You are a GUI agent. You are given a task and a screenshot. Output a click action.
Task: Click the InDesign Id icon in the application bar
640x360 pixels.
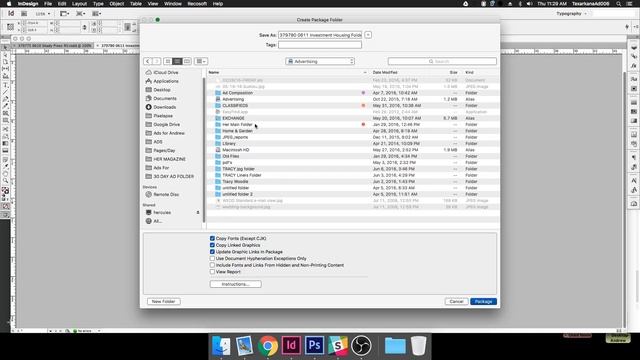[x=11, y=13]
